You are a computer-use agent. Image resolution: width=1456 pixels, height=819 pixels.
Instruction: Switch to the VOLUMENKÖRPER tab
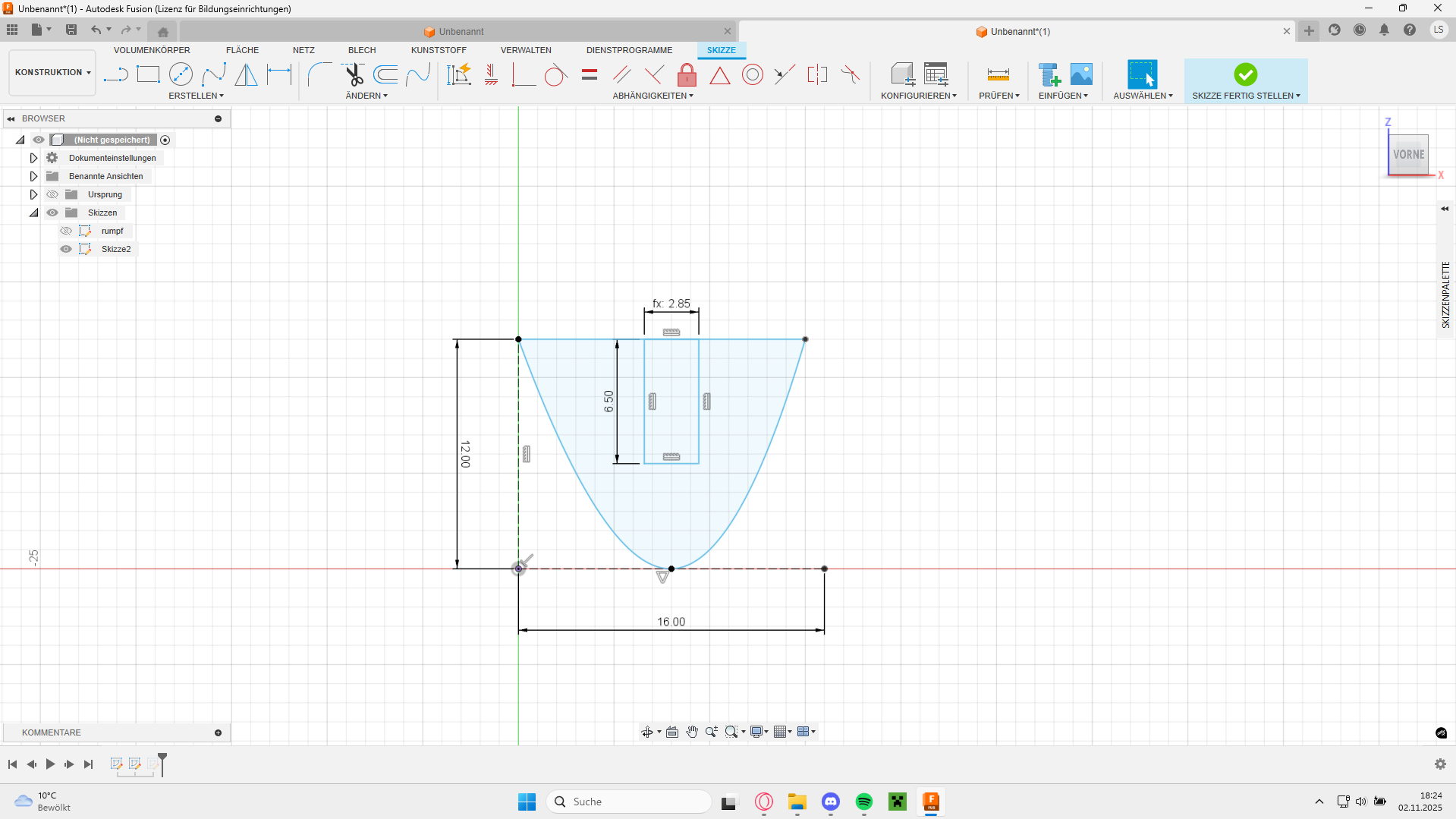pyautogui.click(x=152, y=50)
